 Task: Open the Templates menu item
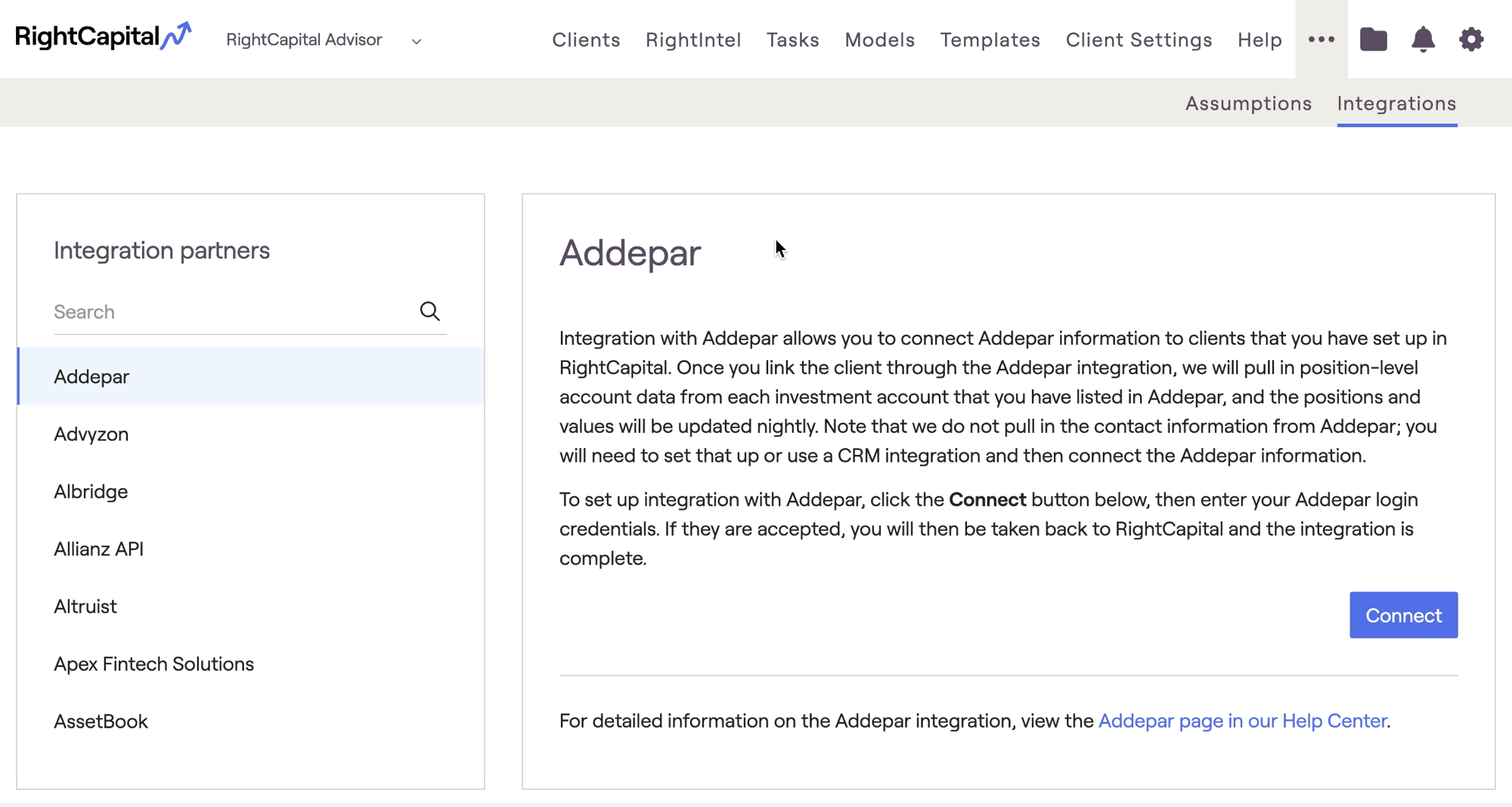[990, 40]
